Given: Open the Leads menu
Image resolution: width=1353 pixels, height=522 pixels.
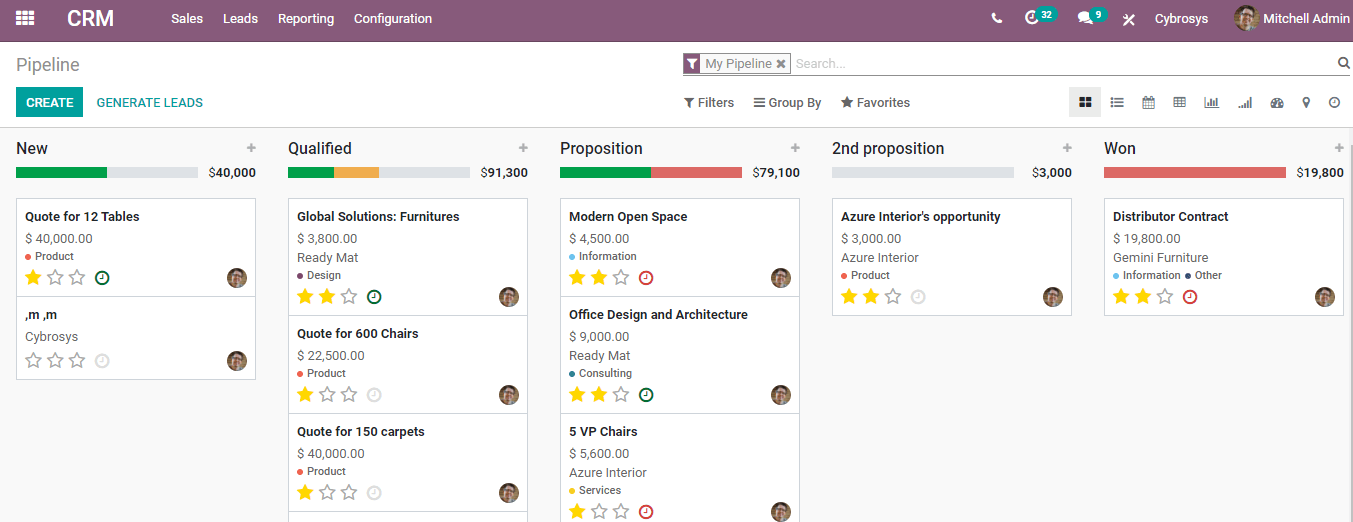Looking at the screenshot, I should coord(240,18).
